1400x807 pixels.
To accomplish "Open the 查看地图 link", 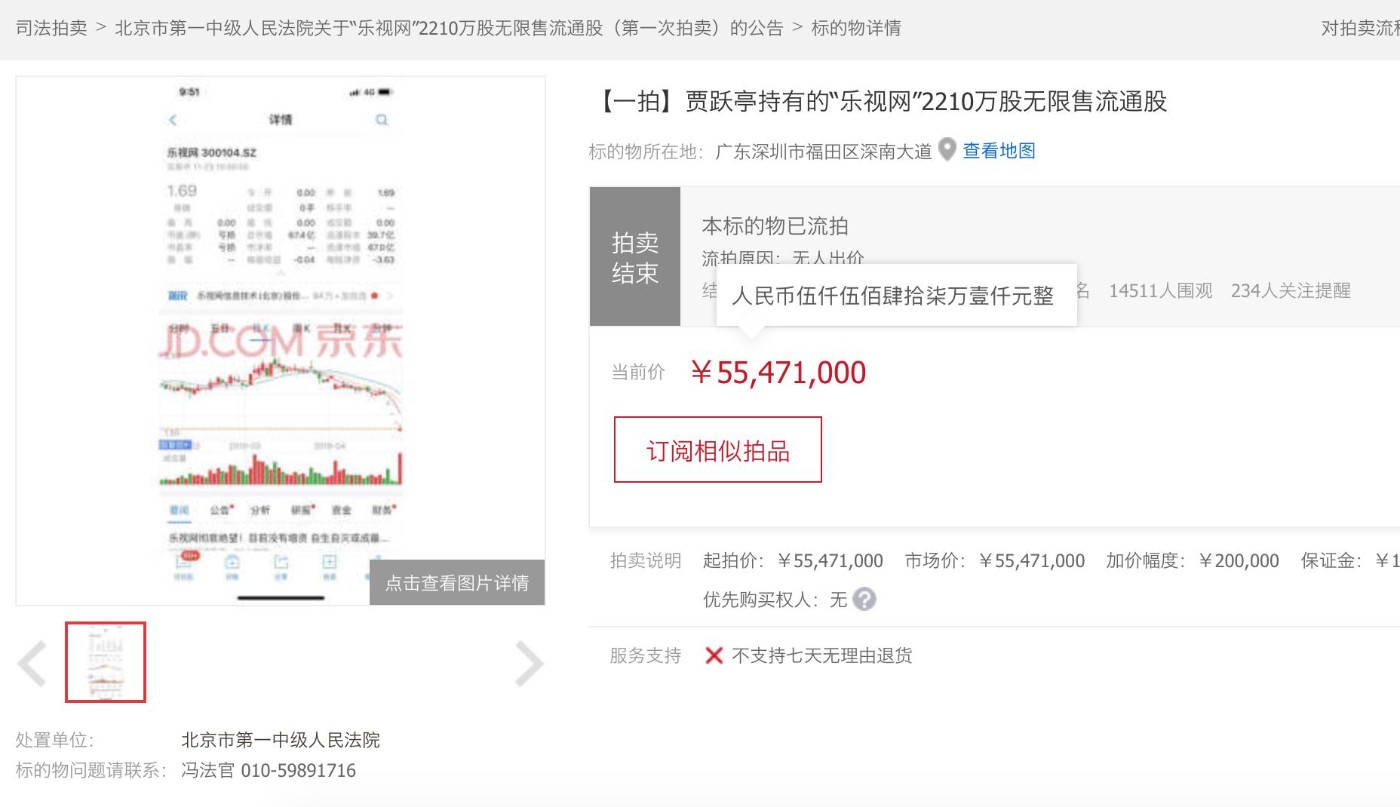I will pyautogui.click(x=999, y=151).
